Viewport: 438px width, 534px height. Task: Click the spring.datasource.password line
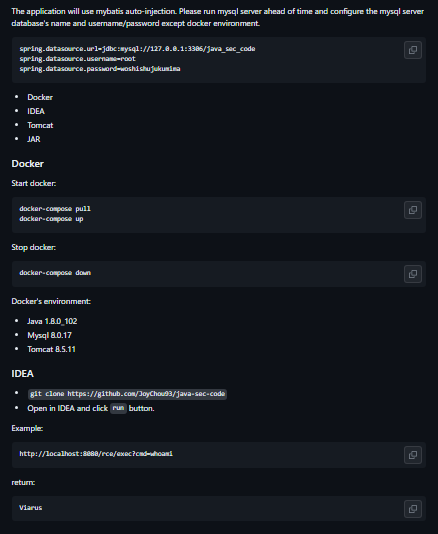(100, 69)
